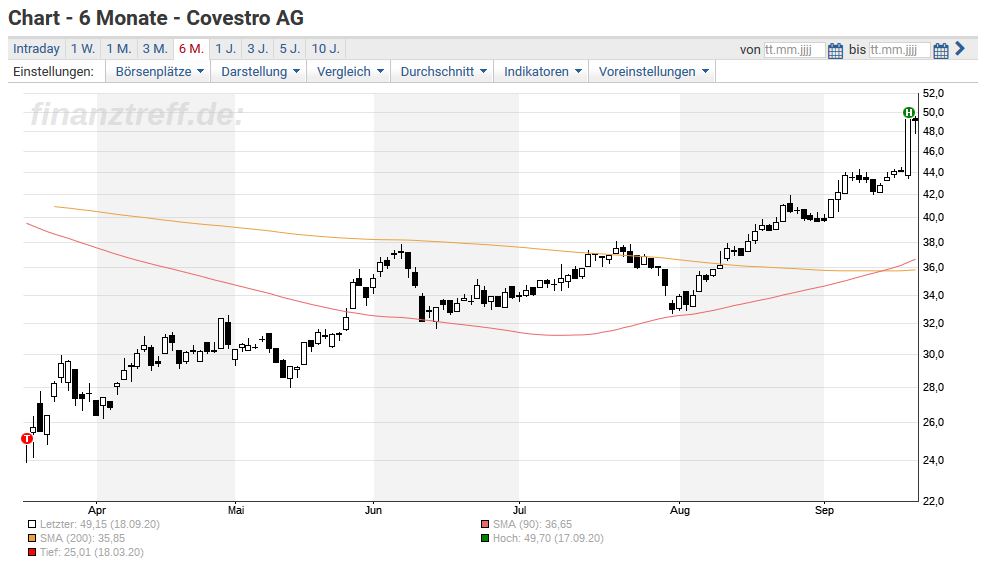Click the 'von' start date input field

tap(794, 50)
